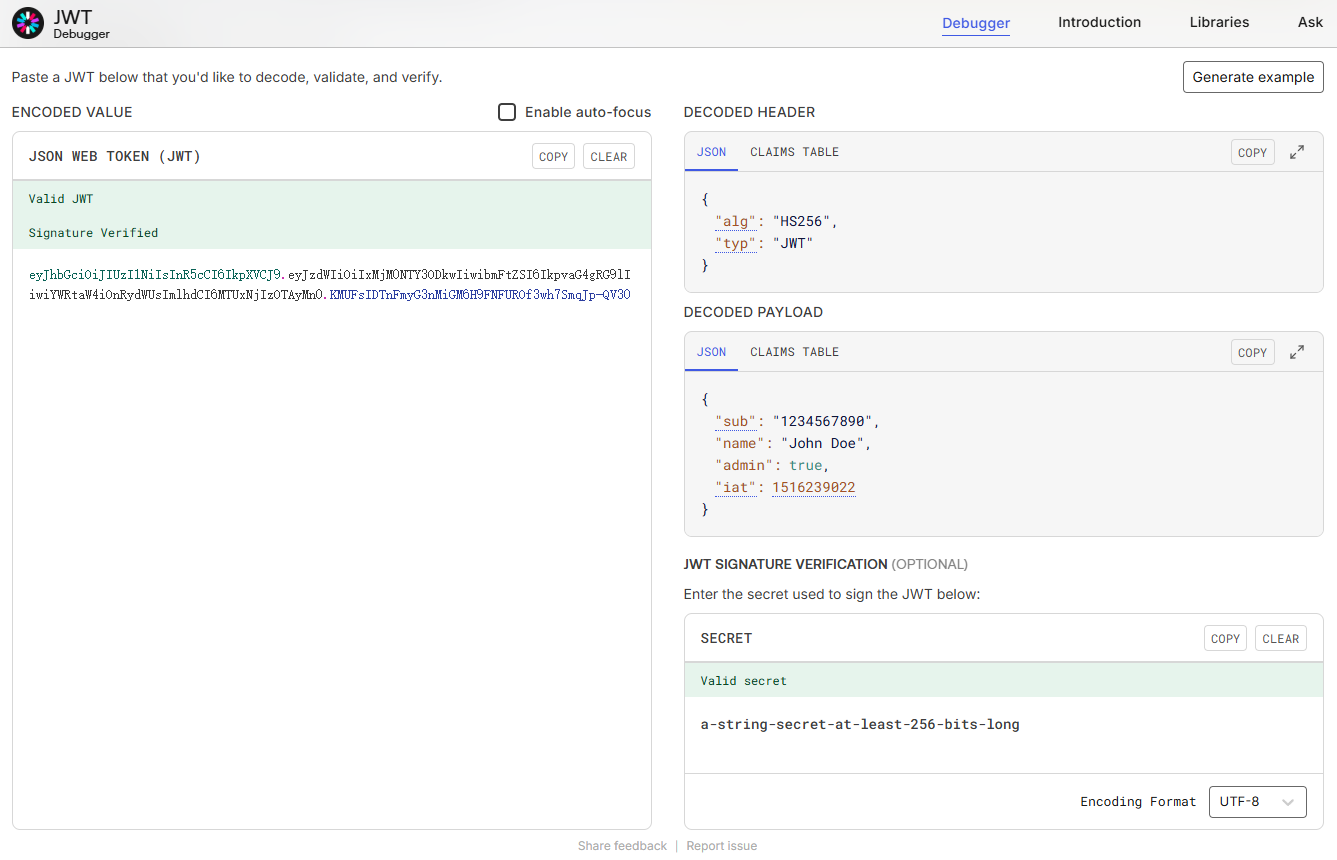1337x860 pixels.
Task: Open the Share feedback link
Action: pos(622,846)
